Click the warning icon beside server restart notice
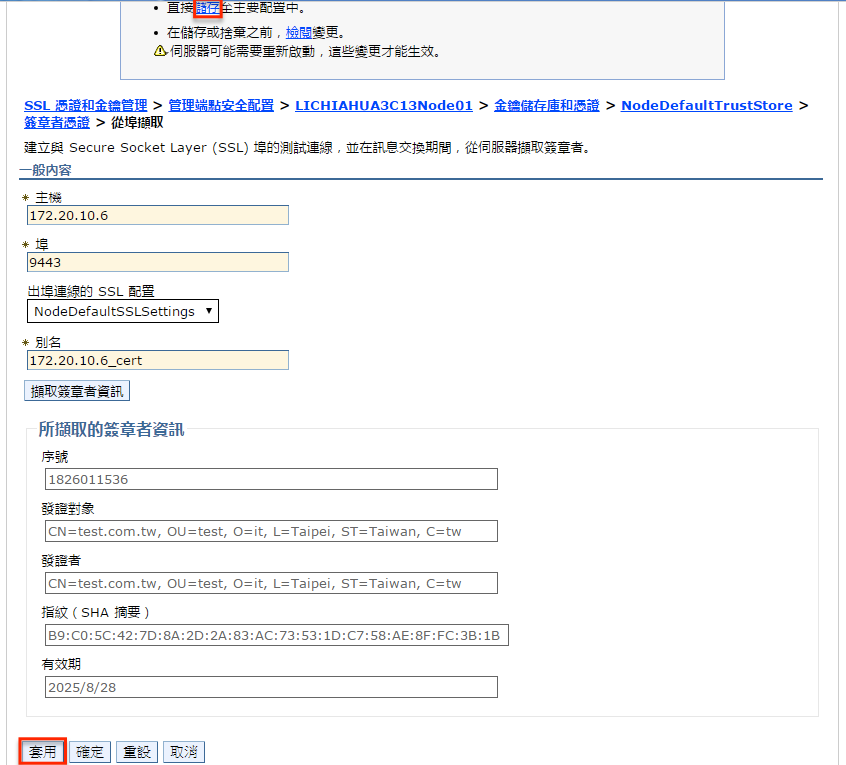Viewport: 846px width, 765px height. tap(160, 51)
